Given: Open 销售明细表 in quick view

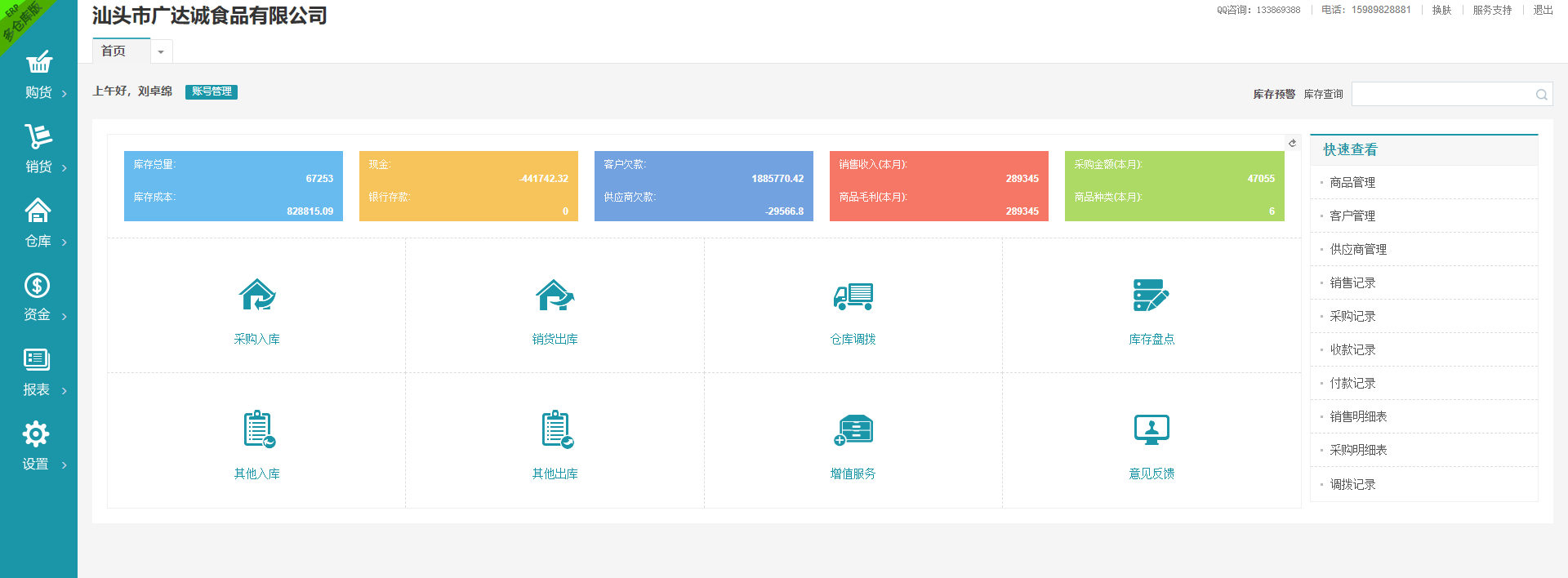Looking at the screenshot, I should (x=1358, y=417).
